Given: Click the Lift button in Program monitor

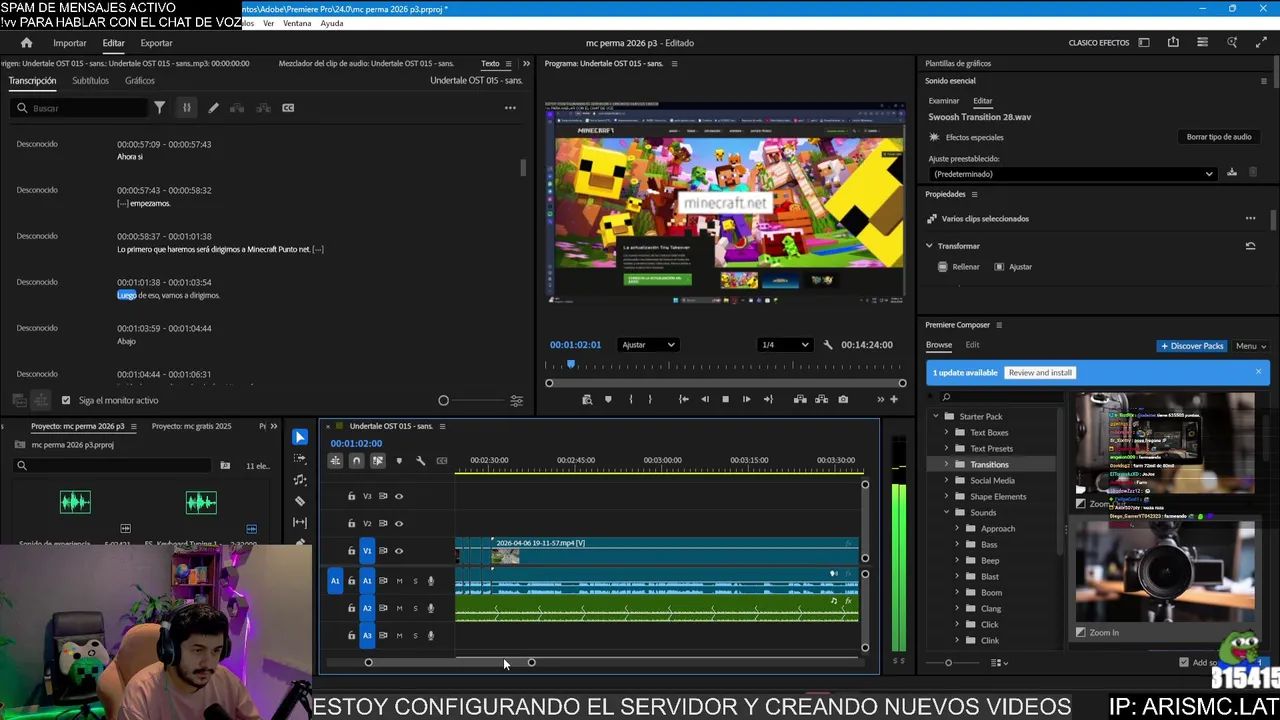Looking at the screenshot, I should pyautogui.click(x=800, y=399).
